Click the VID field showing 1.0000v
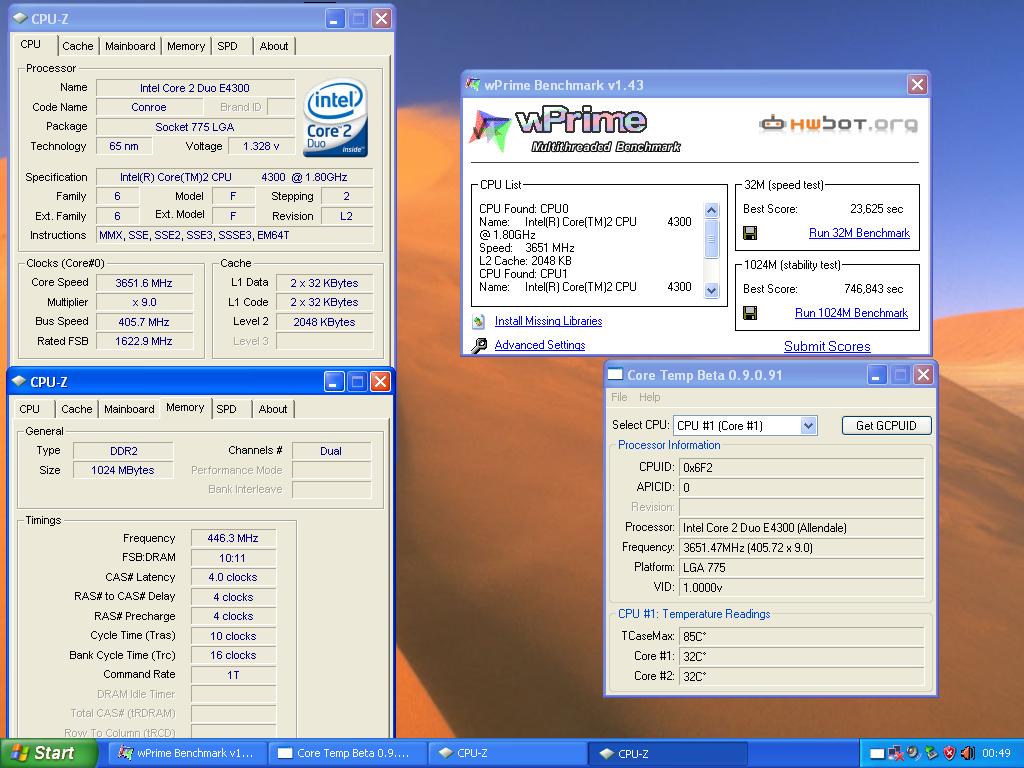This screenshot has height=768, width=1024. click(x=801, y=588)
